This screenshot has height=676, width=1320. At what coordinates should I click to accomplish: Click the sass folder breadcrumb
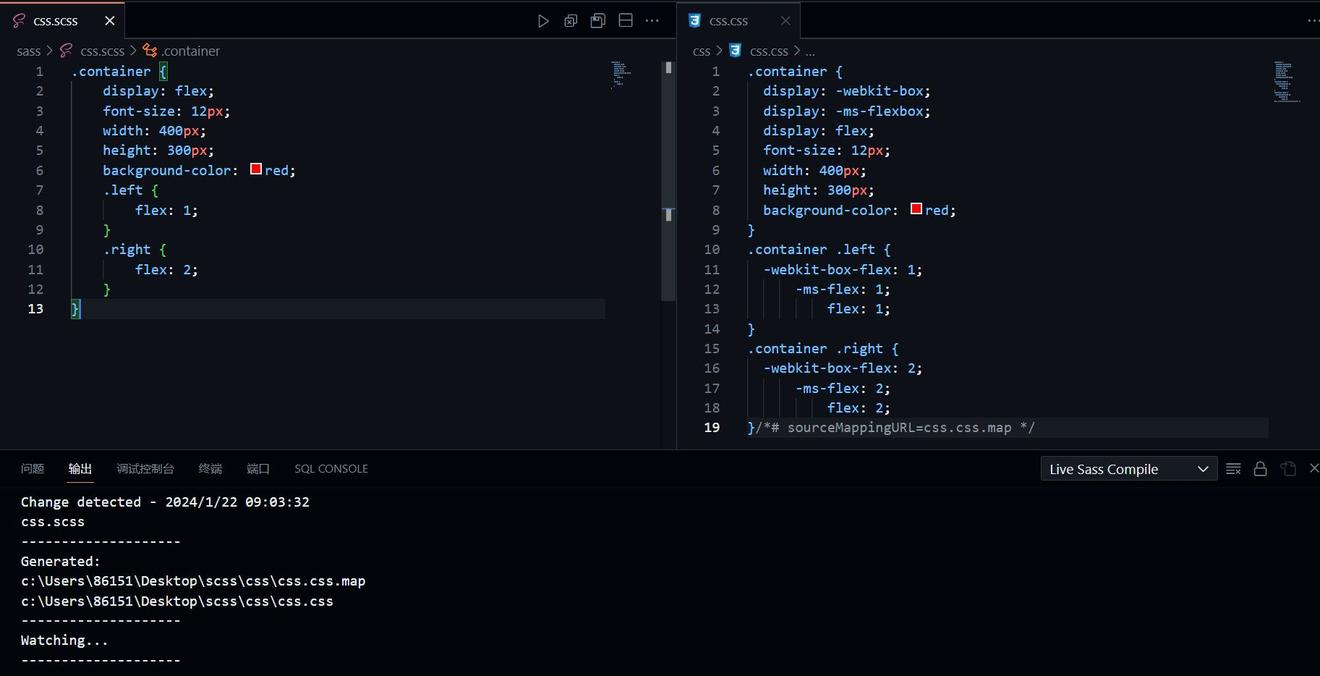point(29,51)
